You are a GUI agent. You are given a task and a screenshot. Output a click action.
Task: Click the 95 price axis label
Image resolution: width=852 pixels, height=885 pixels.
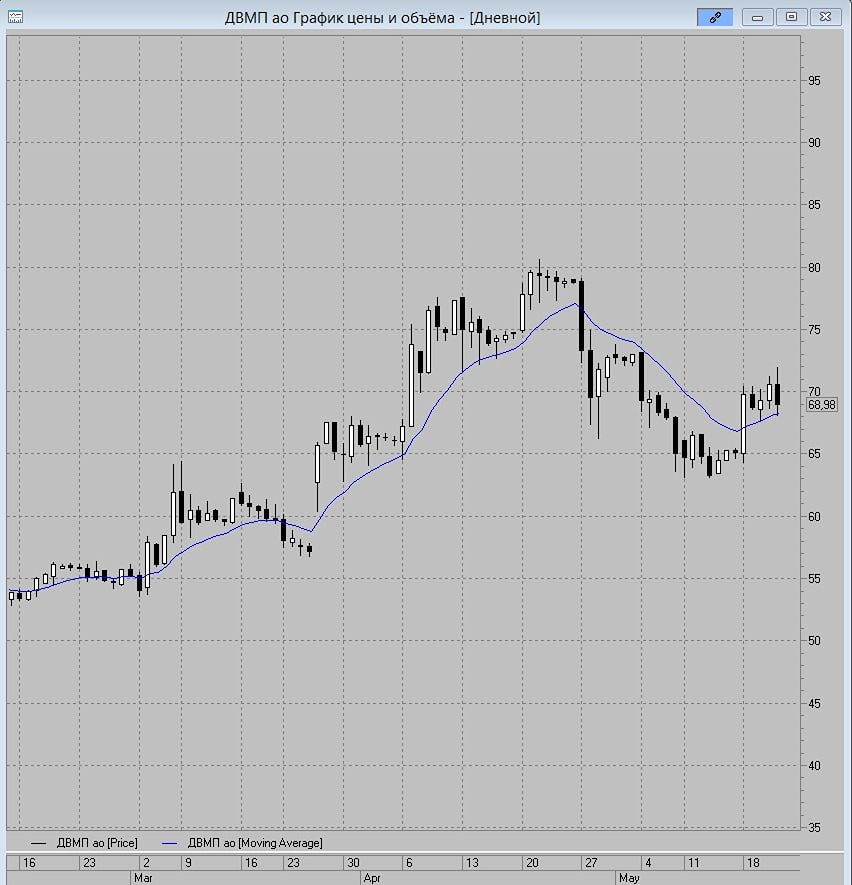click(814, 81)
